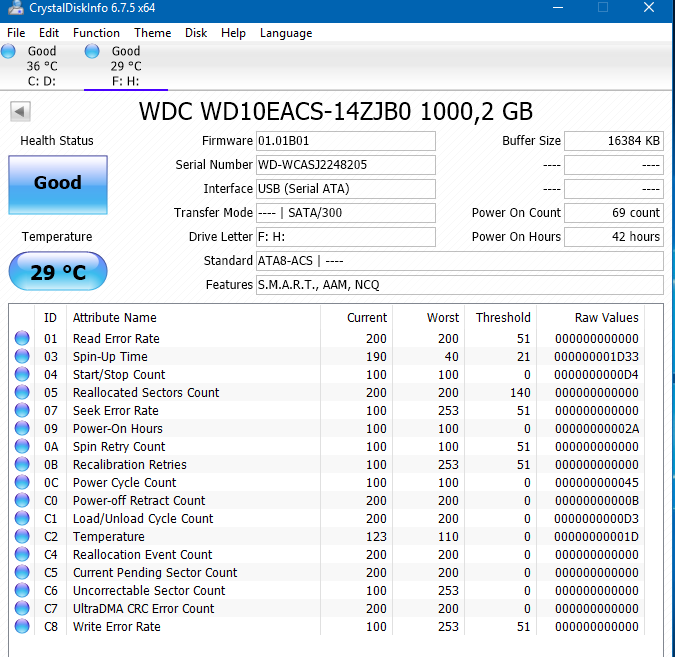Click status orb for Temperature attribute
Viewport: 675px width, 657px height.
pos(22,536)
